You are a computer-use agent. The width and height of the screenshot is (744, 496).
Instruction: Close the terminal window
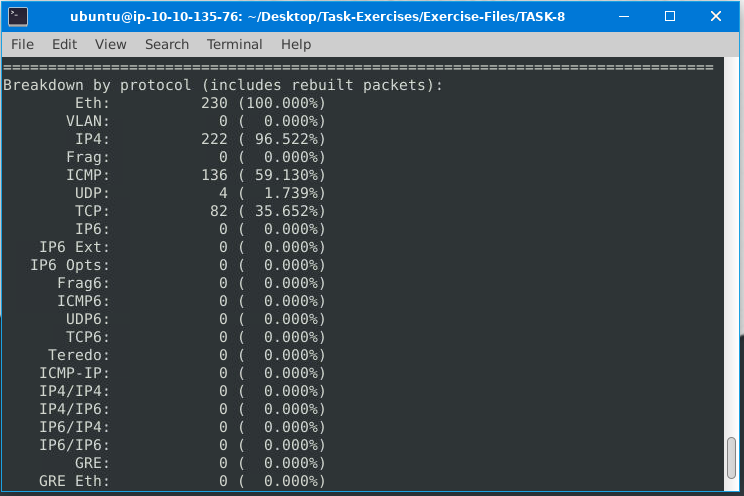click(714, 16)
